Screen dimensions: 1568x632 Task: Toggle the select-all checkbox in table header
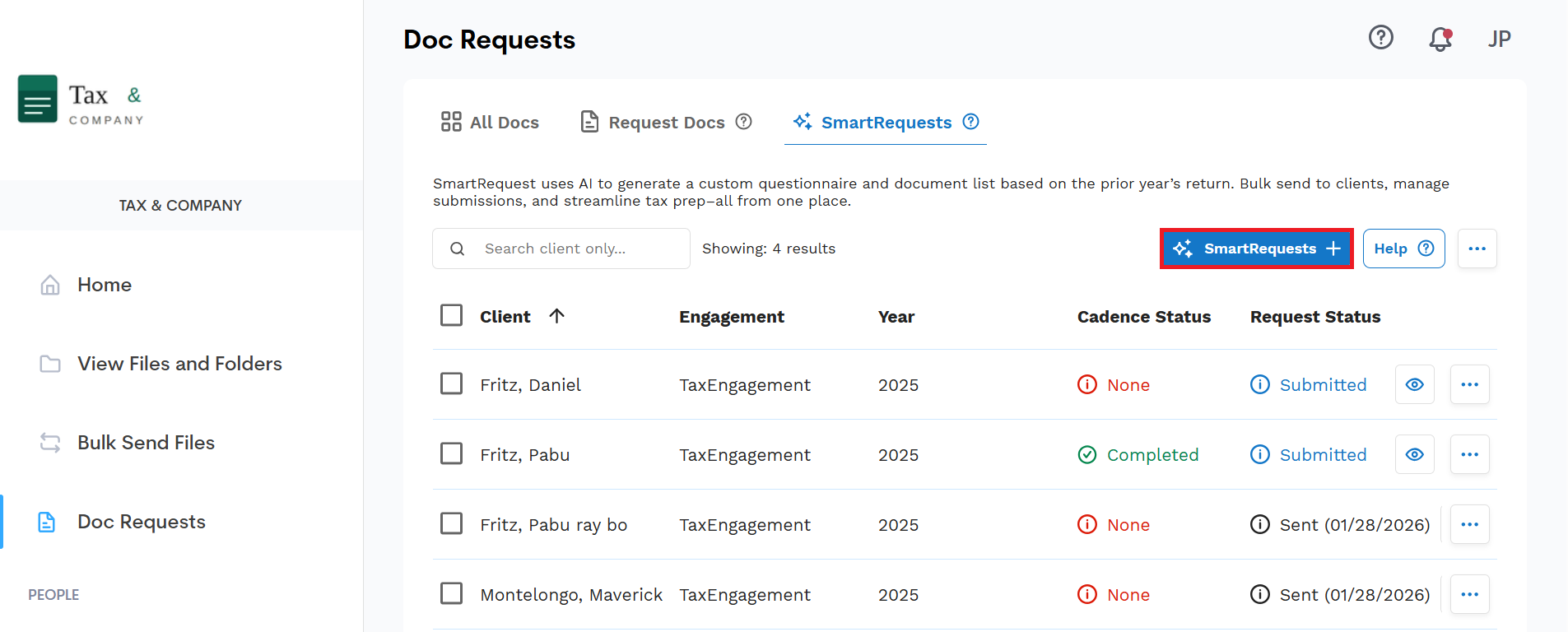(x=451, y=315)
